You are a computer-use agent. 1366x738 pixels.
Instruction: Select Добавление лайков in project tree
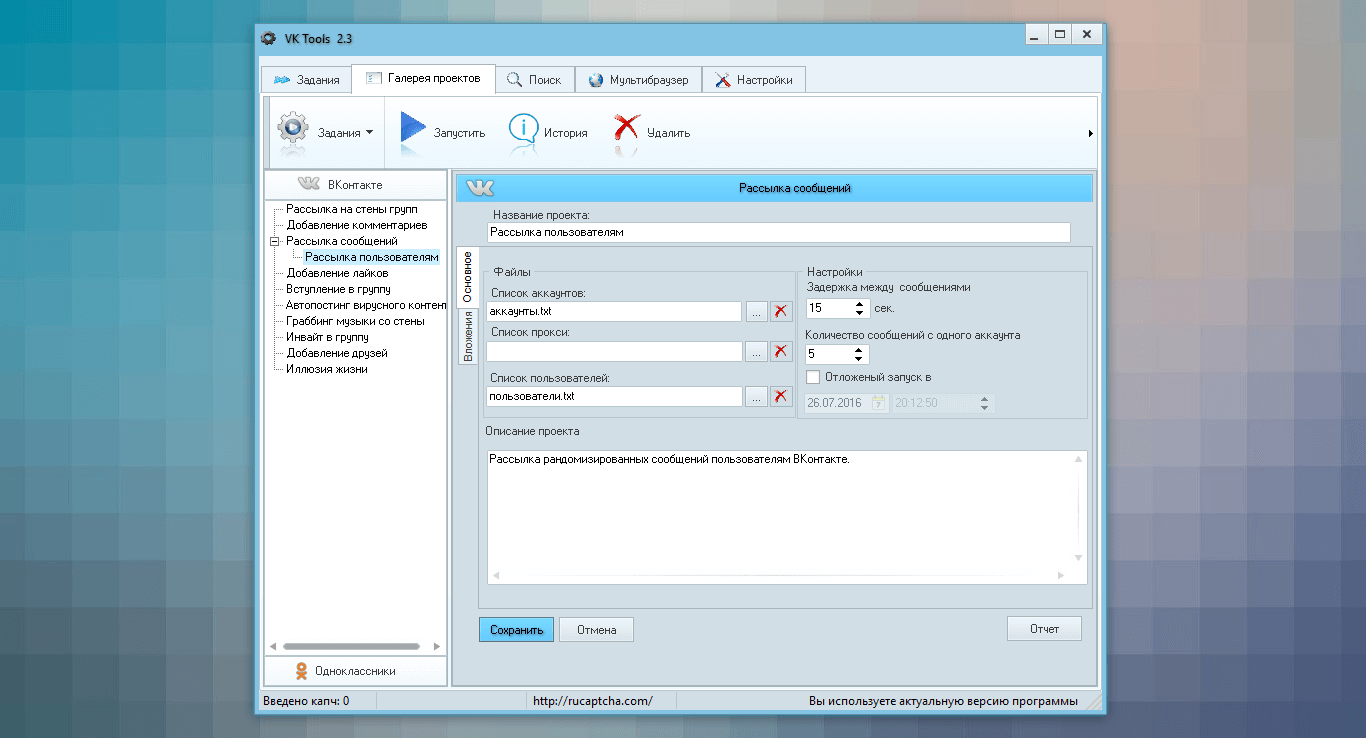(337, 273)
